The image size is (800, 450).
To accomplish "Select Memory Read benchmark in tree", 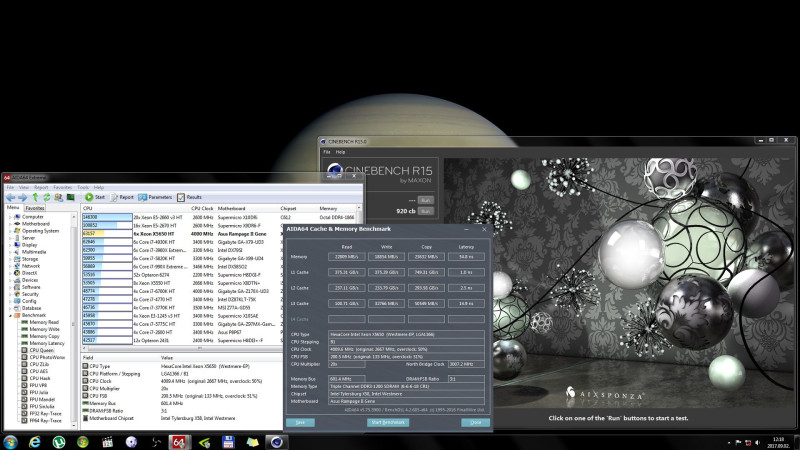I will point(45,322).
